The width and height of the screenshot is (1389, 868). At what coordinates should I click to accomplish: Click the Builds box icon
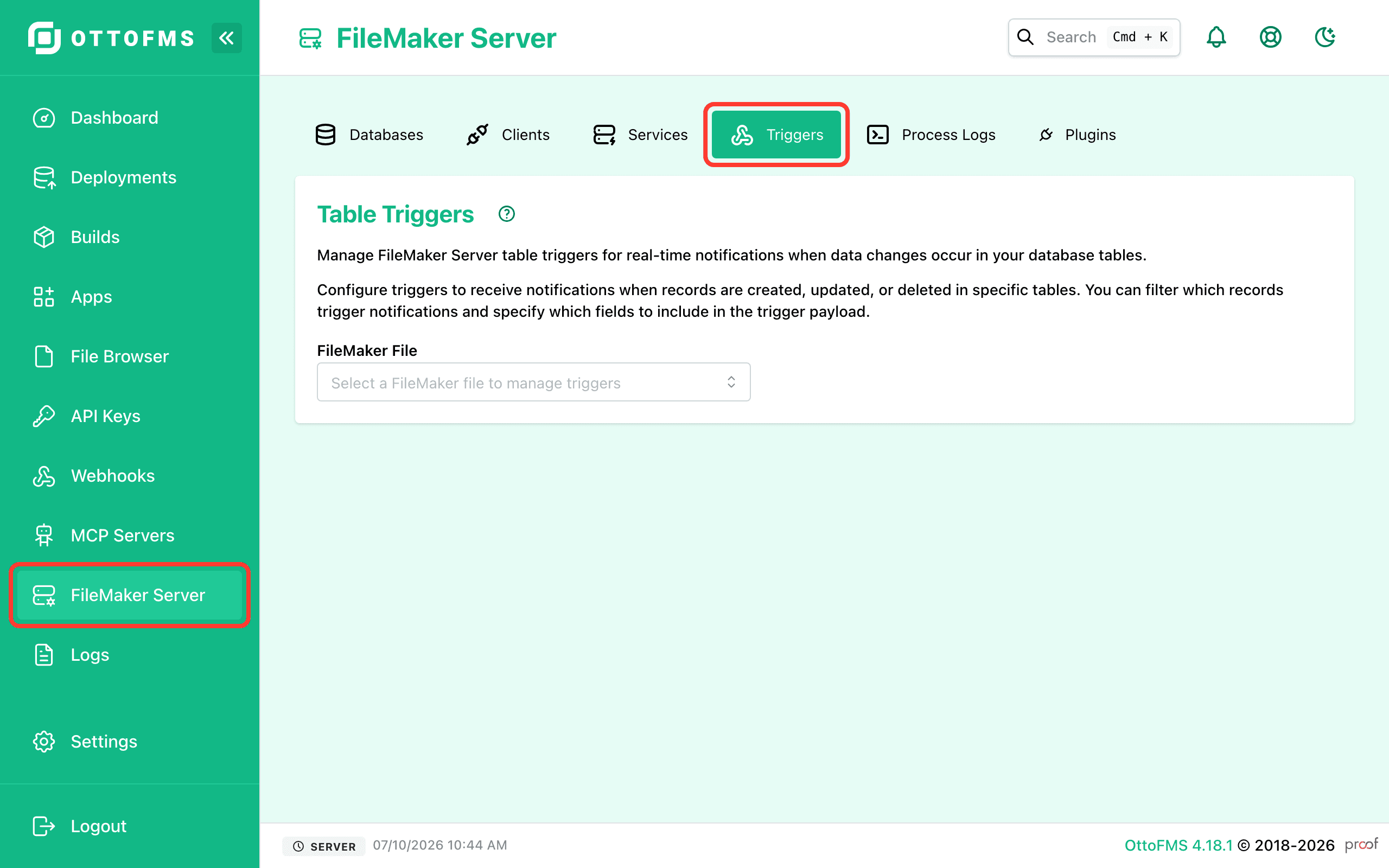pos(44,237)
